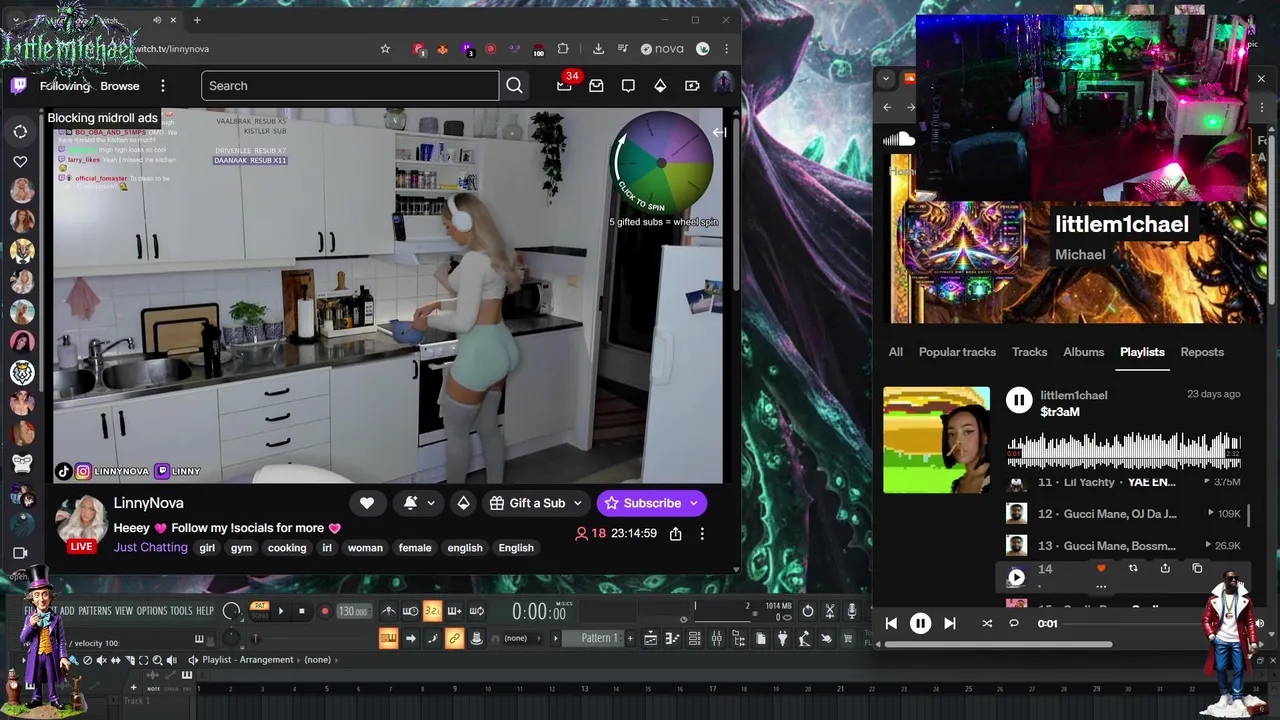Follow LinnyNova with the heart button
The width and height of the screenshot is (1280, 720).
click(x=367, y=503)
